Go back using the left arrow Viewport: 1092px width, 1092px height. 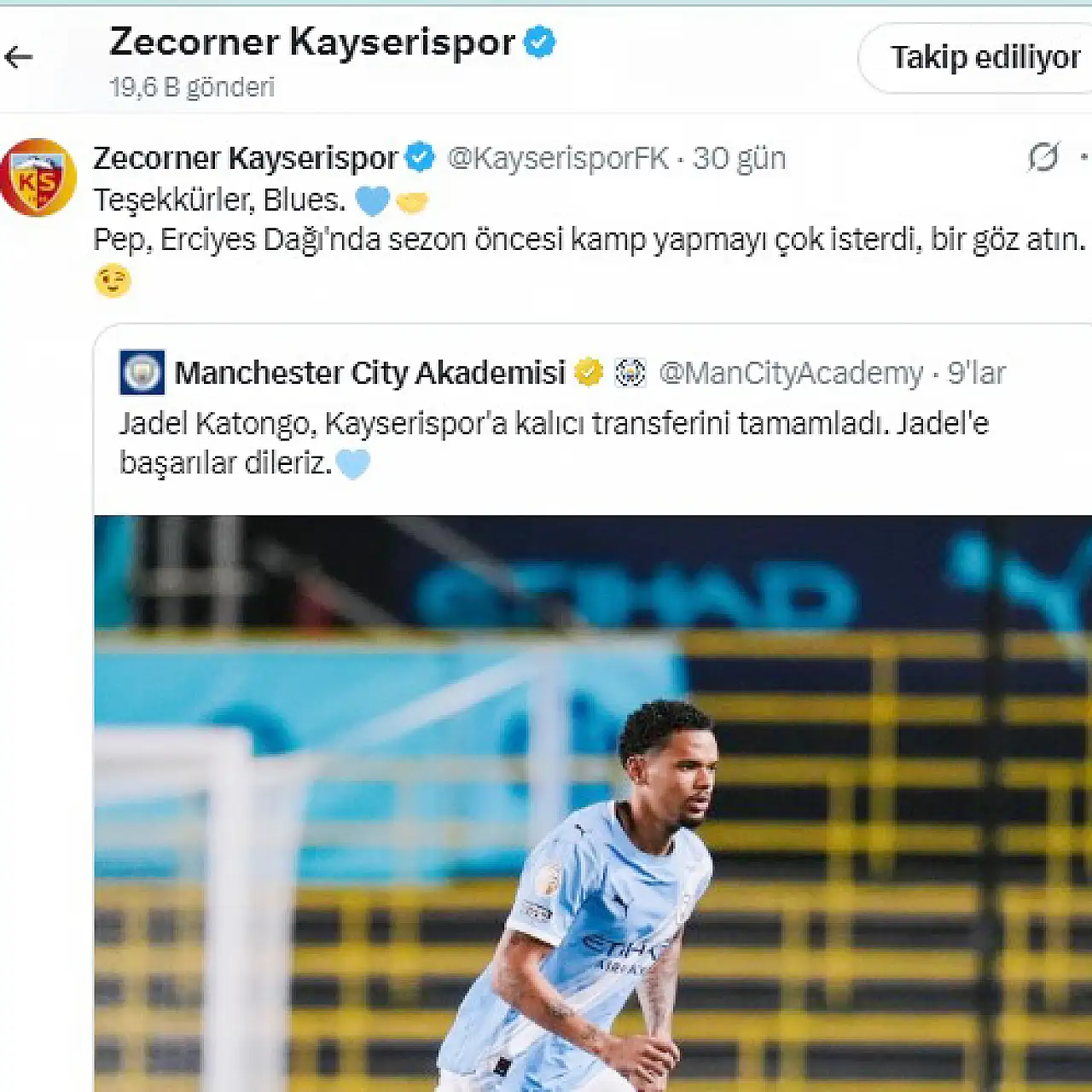point(18,57)
